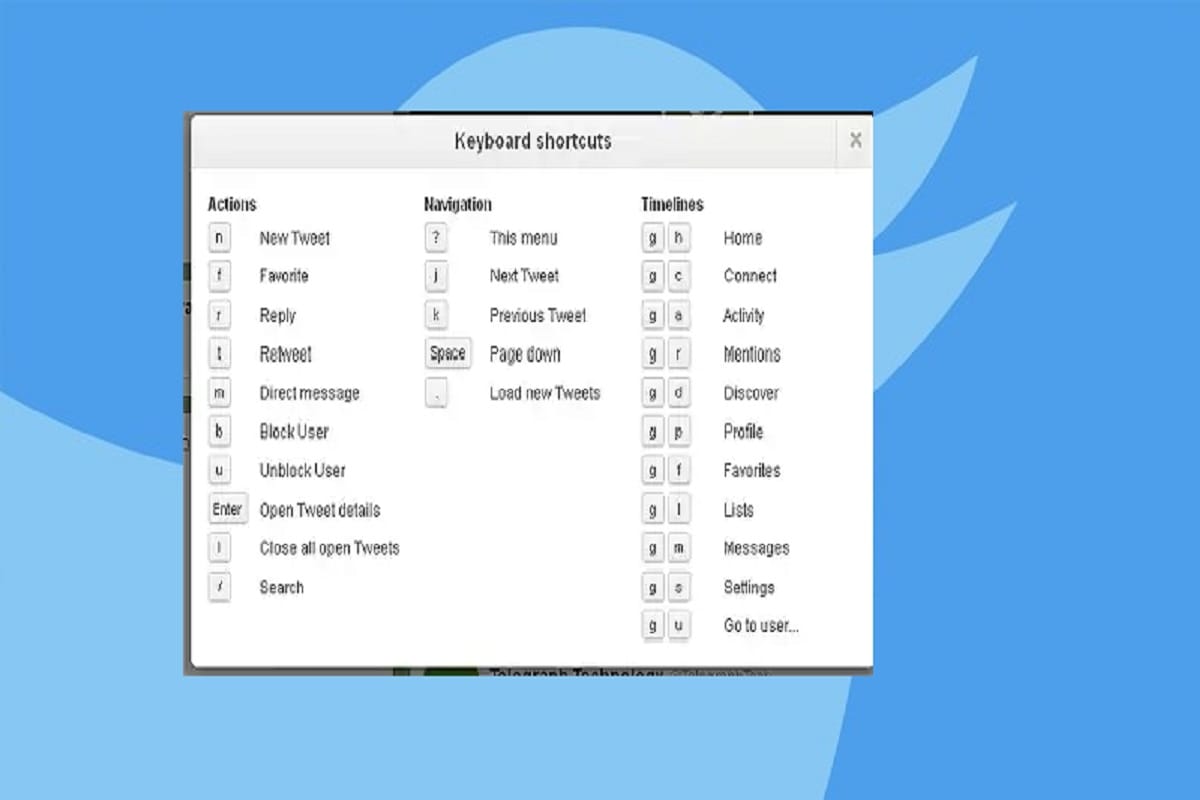Click the 'j' key beside Next Tweet
Viewport: 1200px width, 800px height.
click(436, 276)
